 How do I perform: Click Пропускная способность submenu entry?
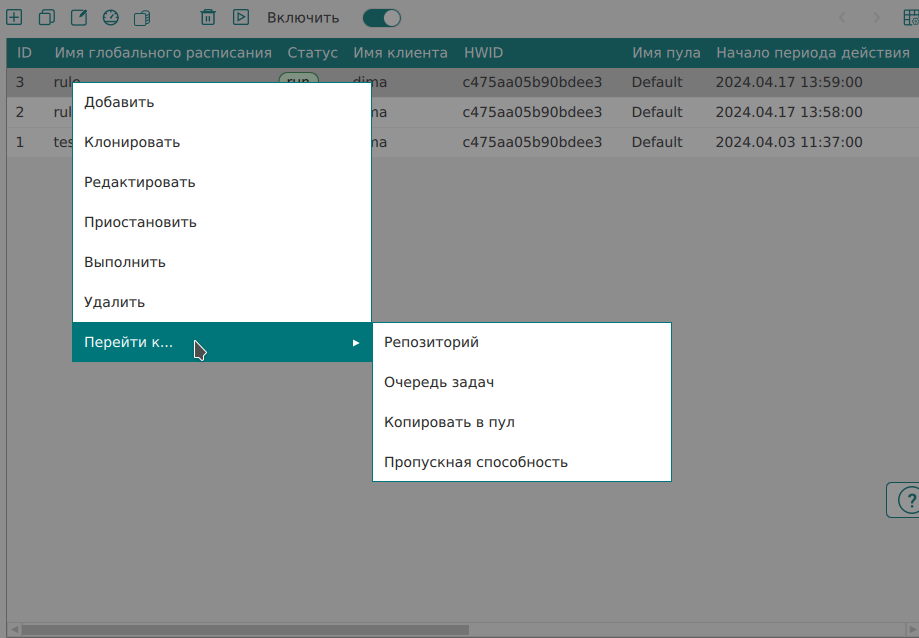(x=476, y=462)
